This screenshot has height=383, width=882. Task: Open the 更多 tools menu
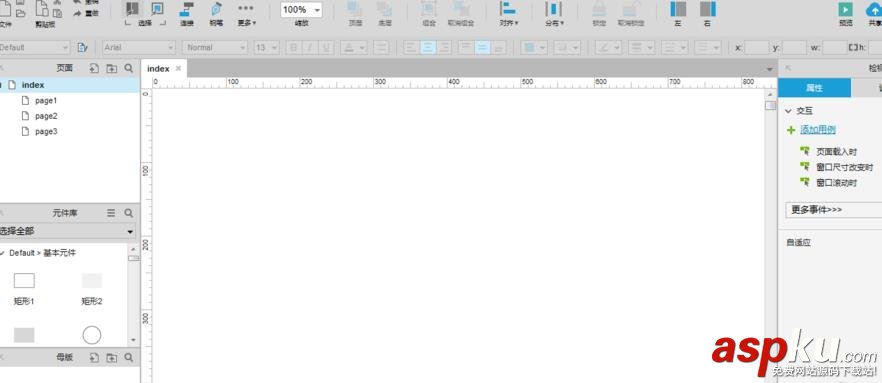(246, 14)
